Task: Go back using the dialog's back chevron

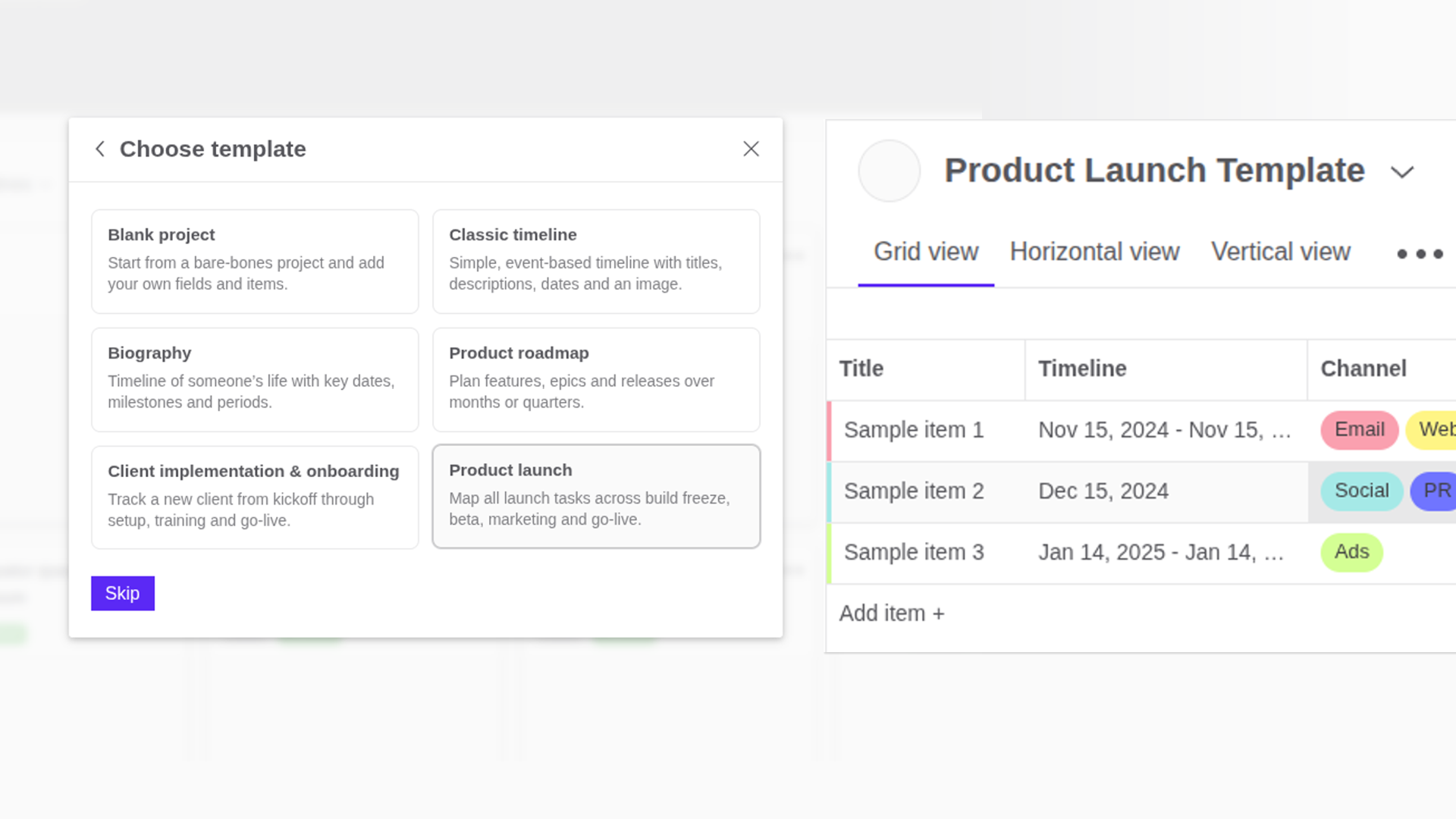Action: [100, 149]
